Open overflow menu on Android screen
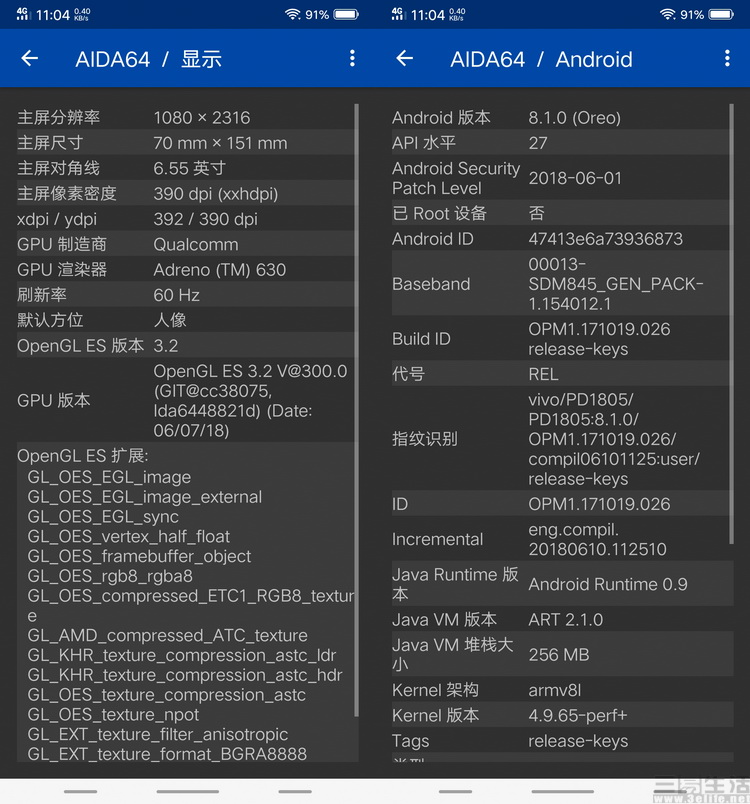 [x=727, y=59]
